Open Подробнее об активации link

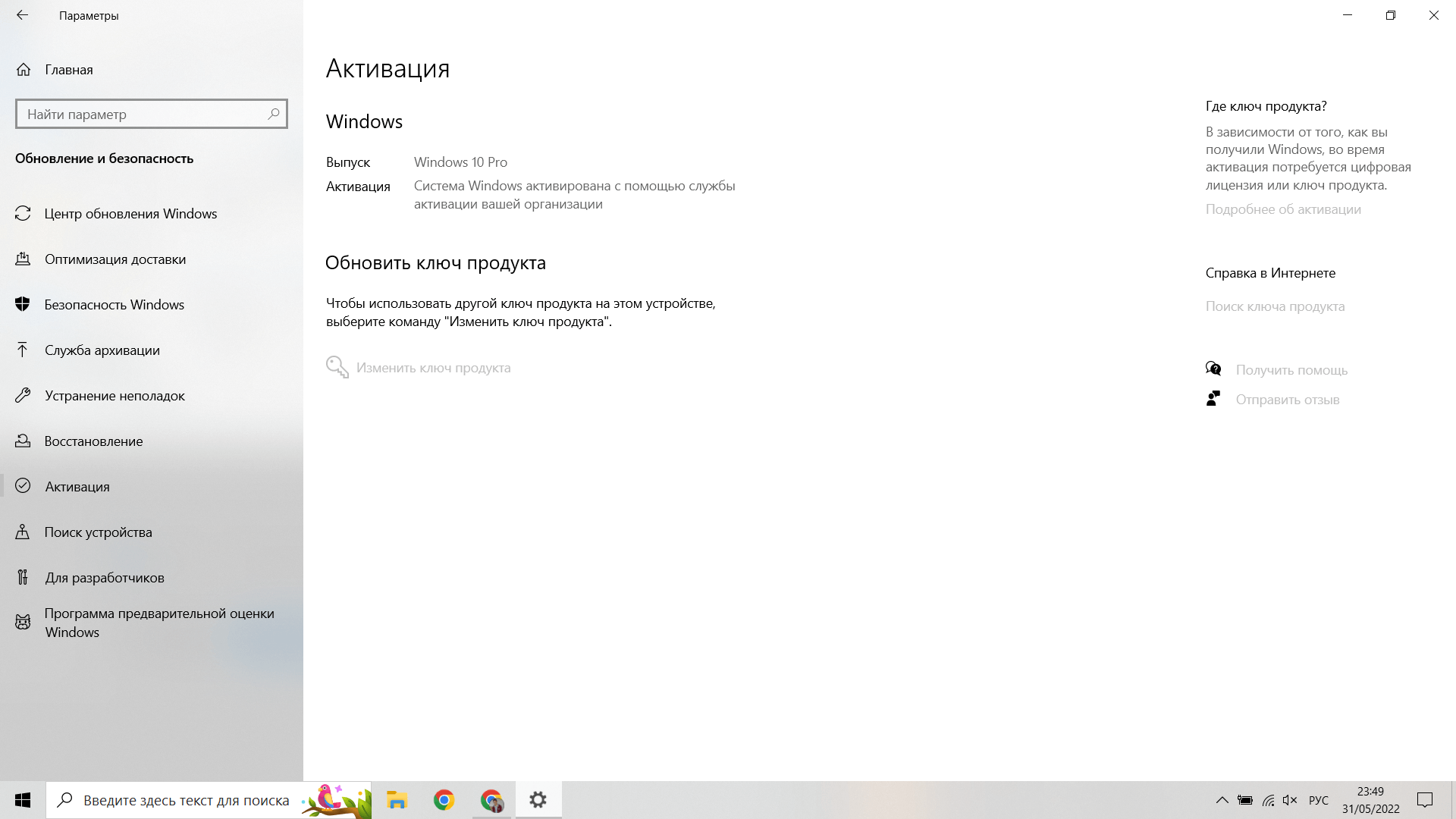pos(1283,209)
